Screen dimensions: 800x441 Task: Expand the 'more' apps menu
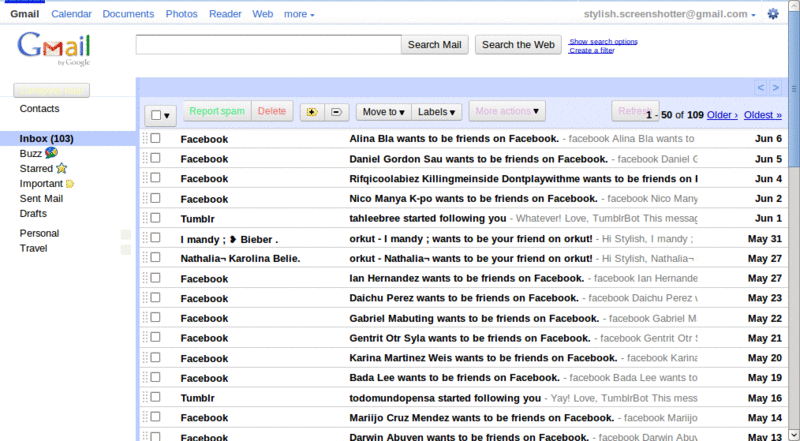pyautogui.click(x=299, y=14)
